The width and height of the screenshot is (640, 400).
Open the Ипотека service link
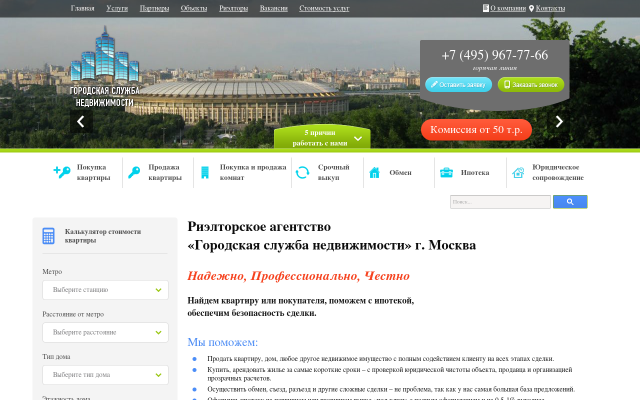tap(475, 173)
